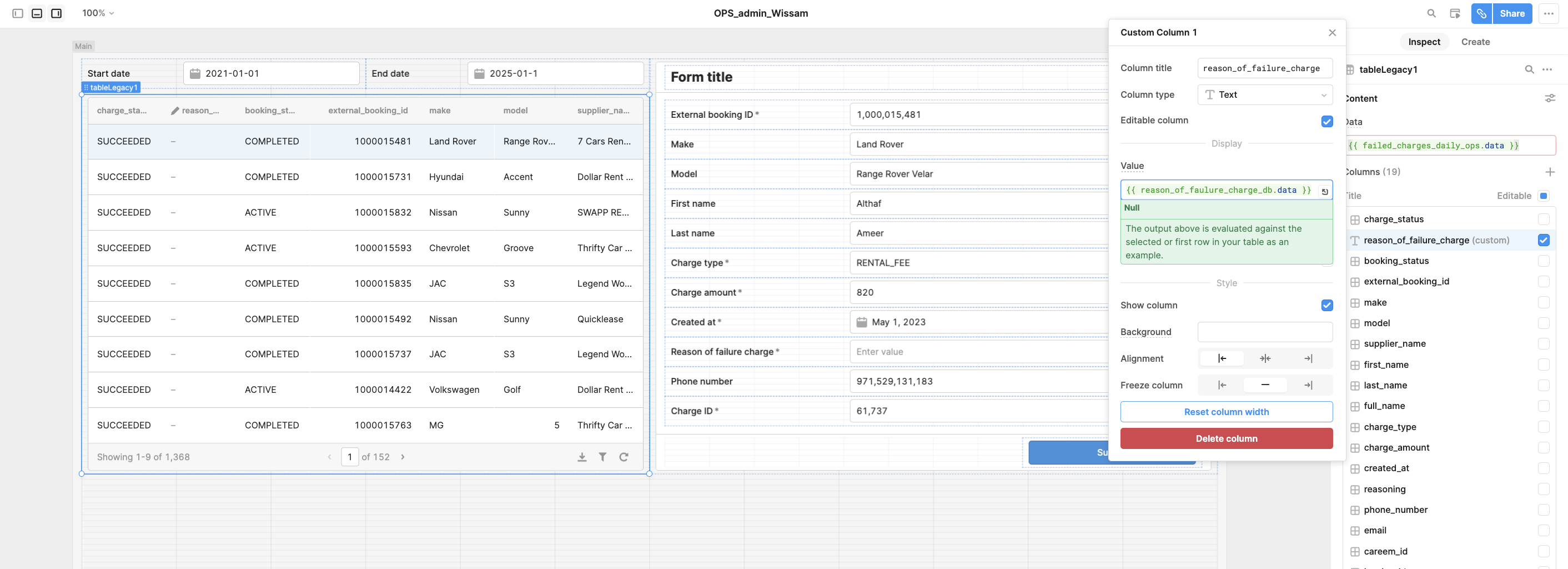Click the download icon in table footer

(x=582, y=457)
